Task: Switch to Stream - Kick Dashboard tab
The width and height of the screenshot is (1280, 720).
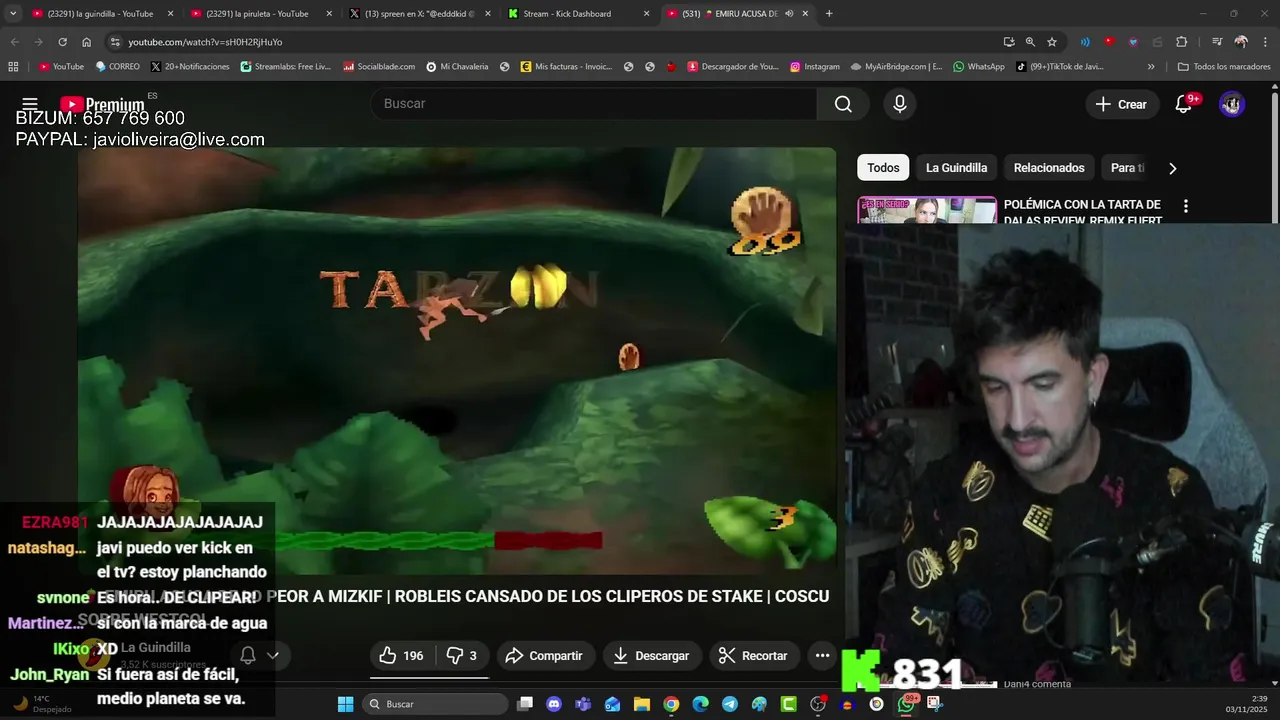Action: tap(577, 14)
